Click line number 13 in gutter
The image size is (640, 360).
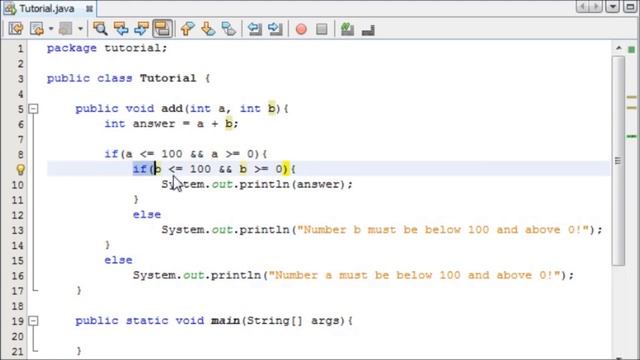click(x=18, y=230)
